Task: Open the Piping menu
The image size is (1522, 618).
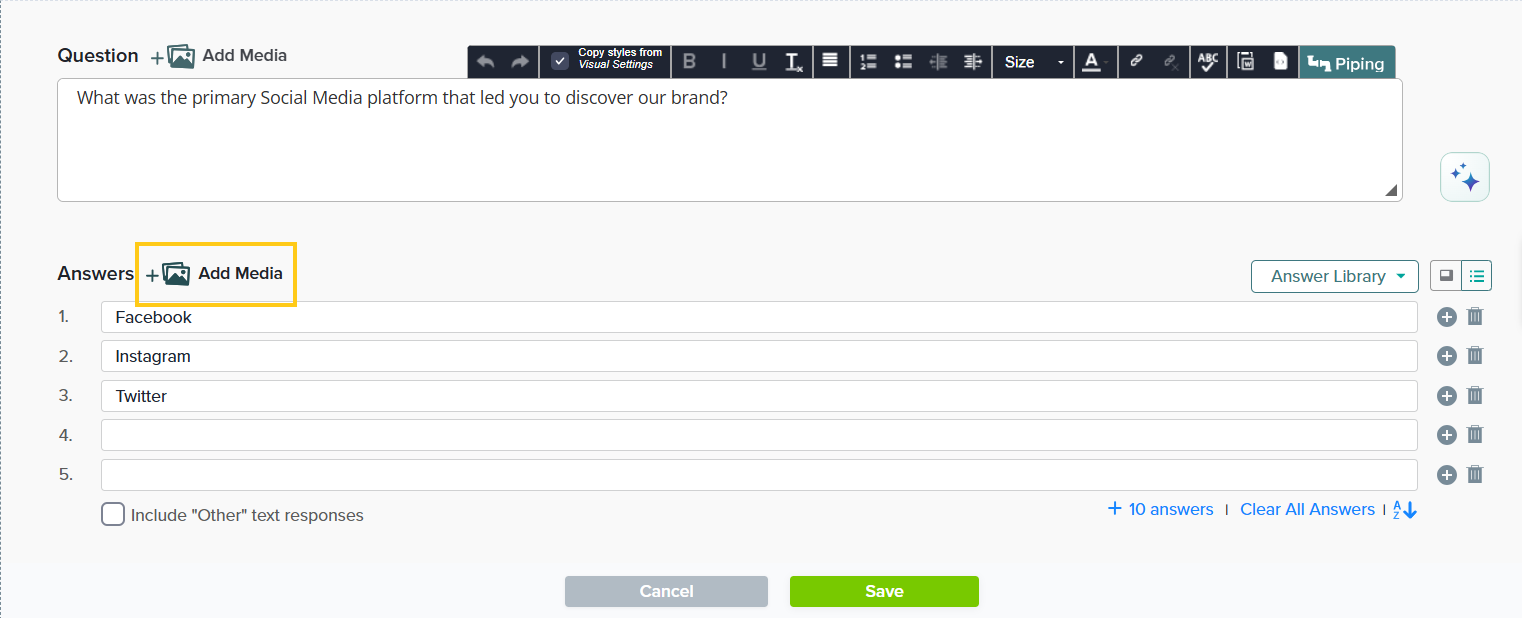Action: (1347, 63)
